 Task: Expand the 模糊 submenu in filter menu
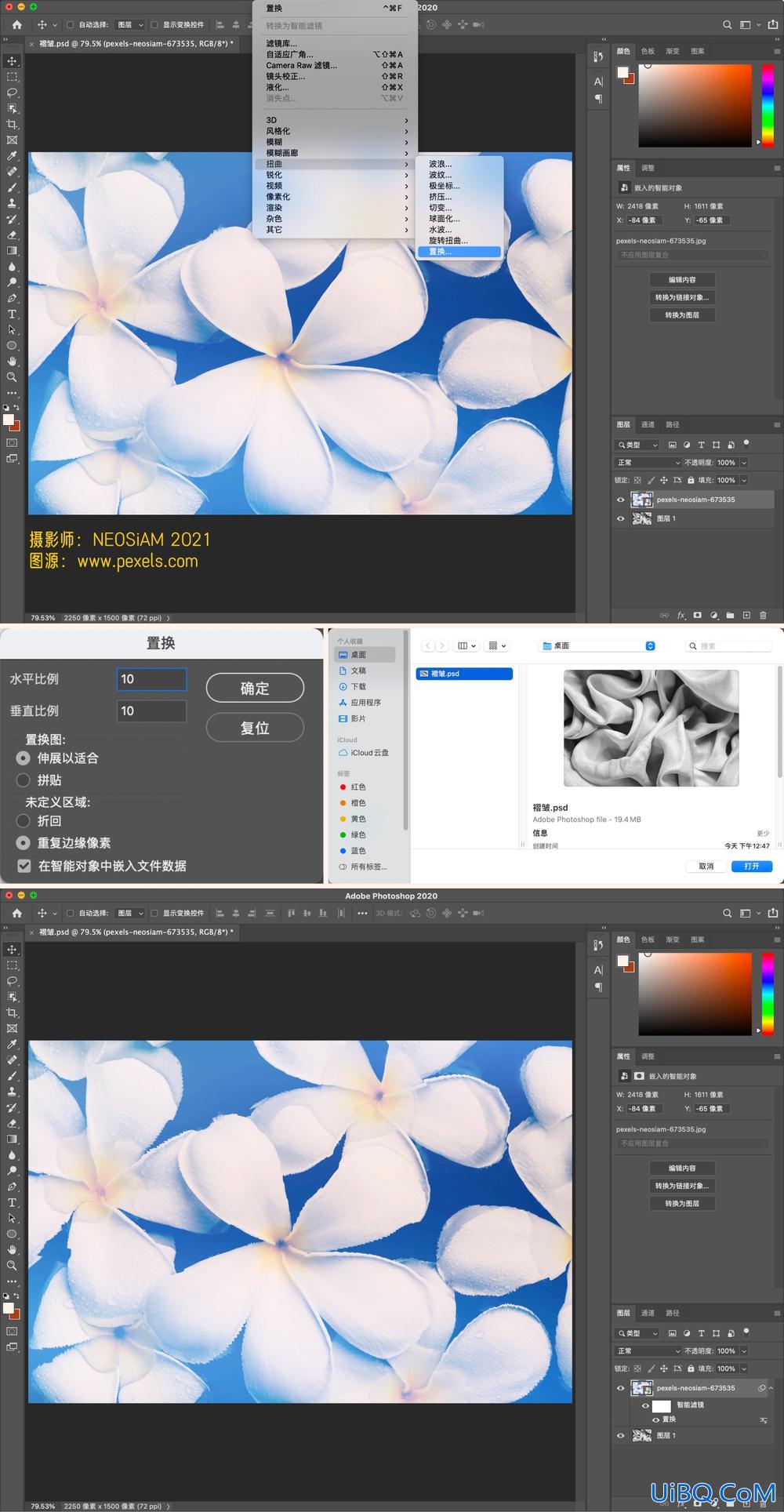coord(335,142)
